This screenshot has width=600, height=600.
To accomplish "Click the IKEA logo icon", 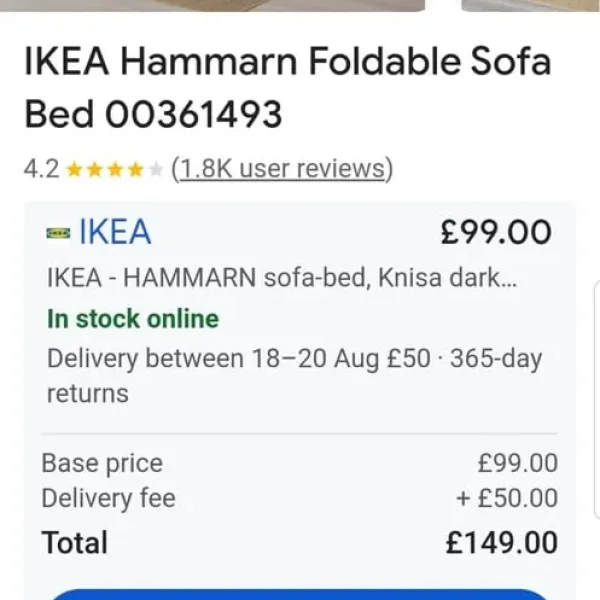I will pos(59,233).
